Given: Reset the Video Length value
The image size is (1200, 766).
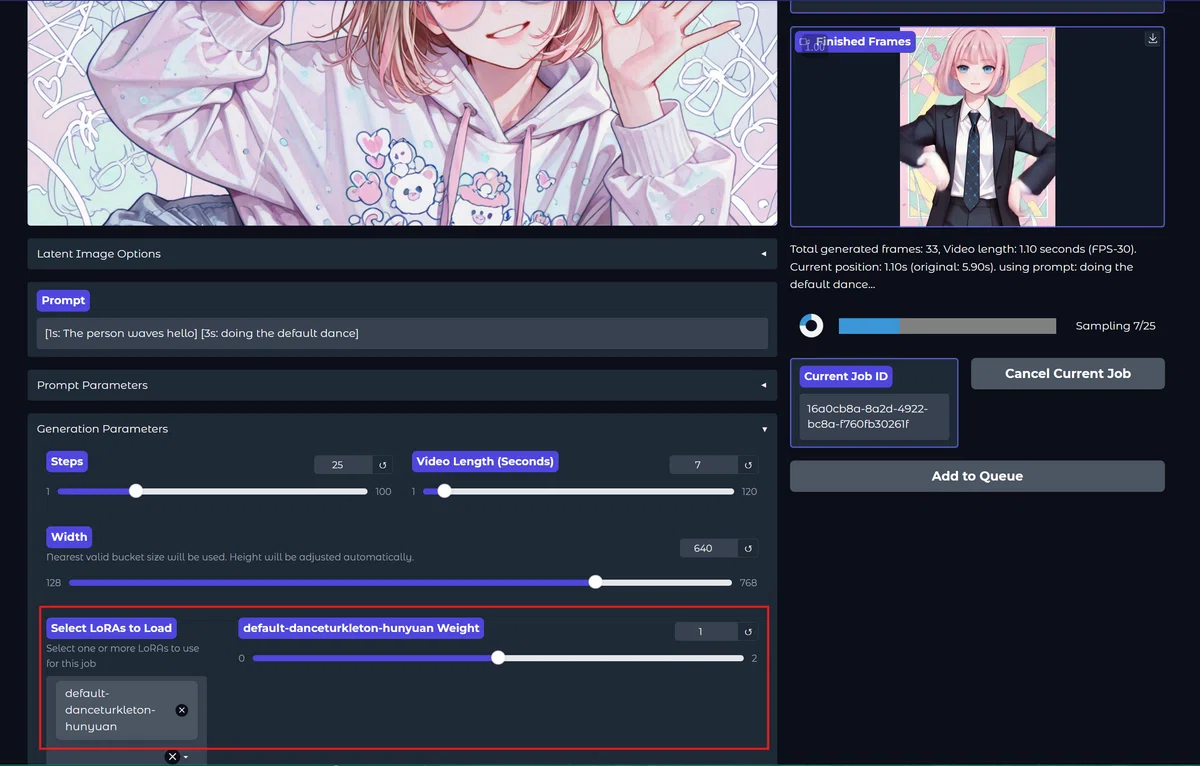Looking at the screenshot, I should click(748, 465).
